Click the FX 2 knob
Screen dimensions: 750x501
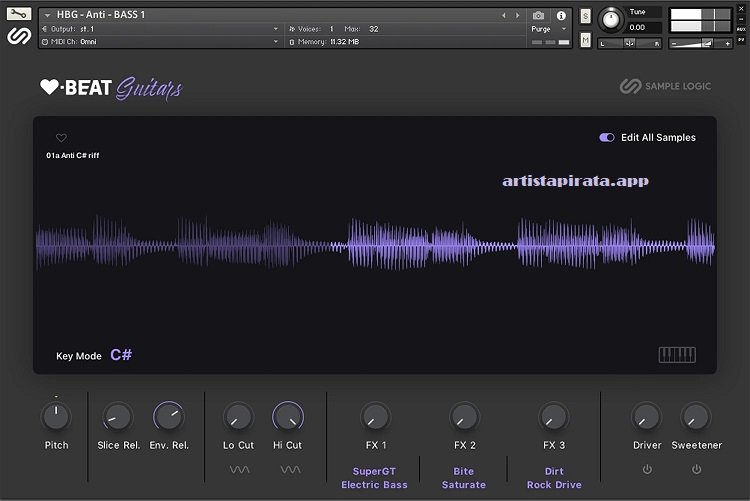(464, 416)
